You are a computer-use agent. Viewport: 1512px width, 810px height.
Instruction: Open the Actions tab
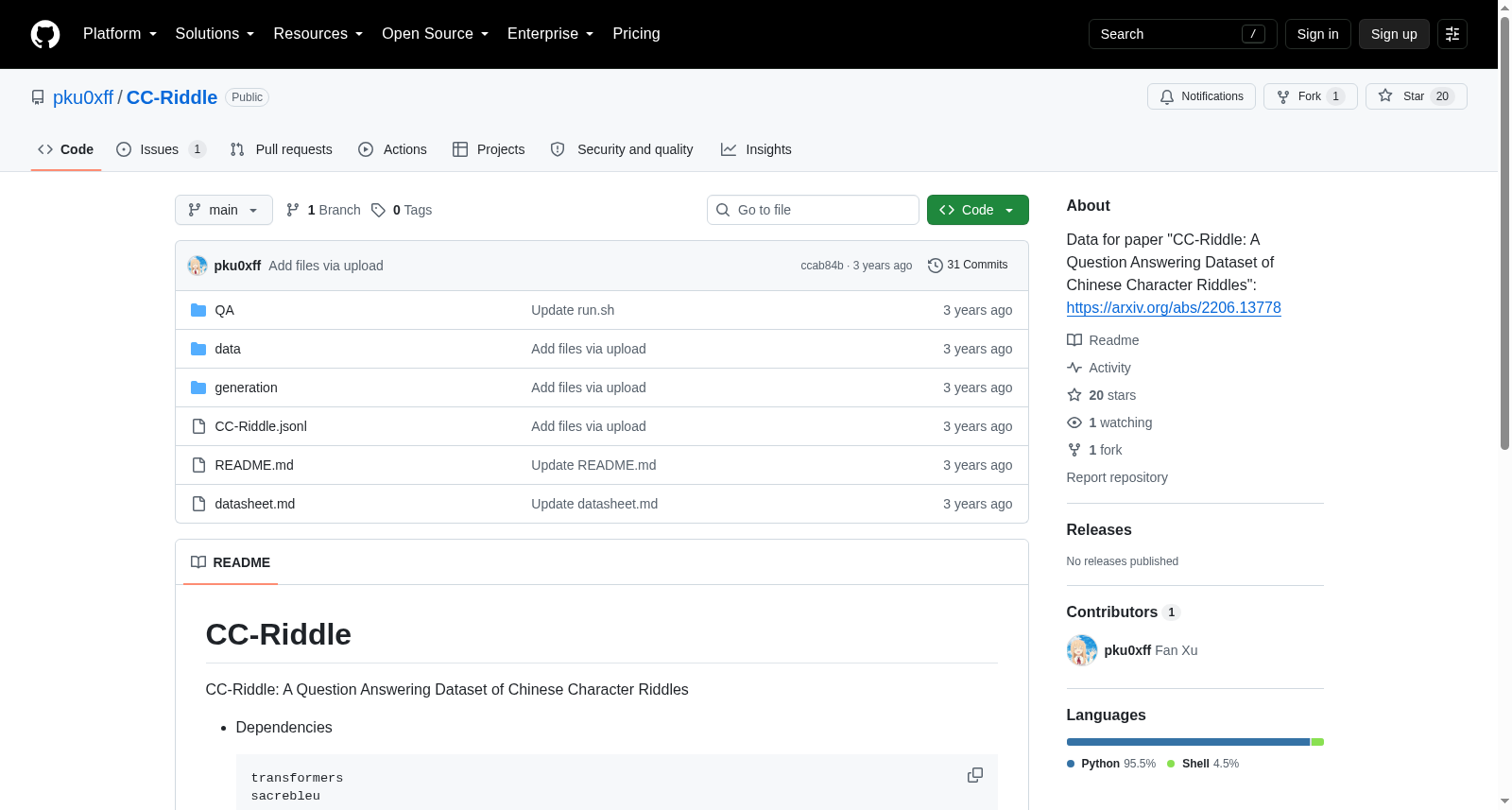point(393,149)
